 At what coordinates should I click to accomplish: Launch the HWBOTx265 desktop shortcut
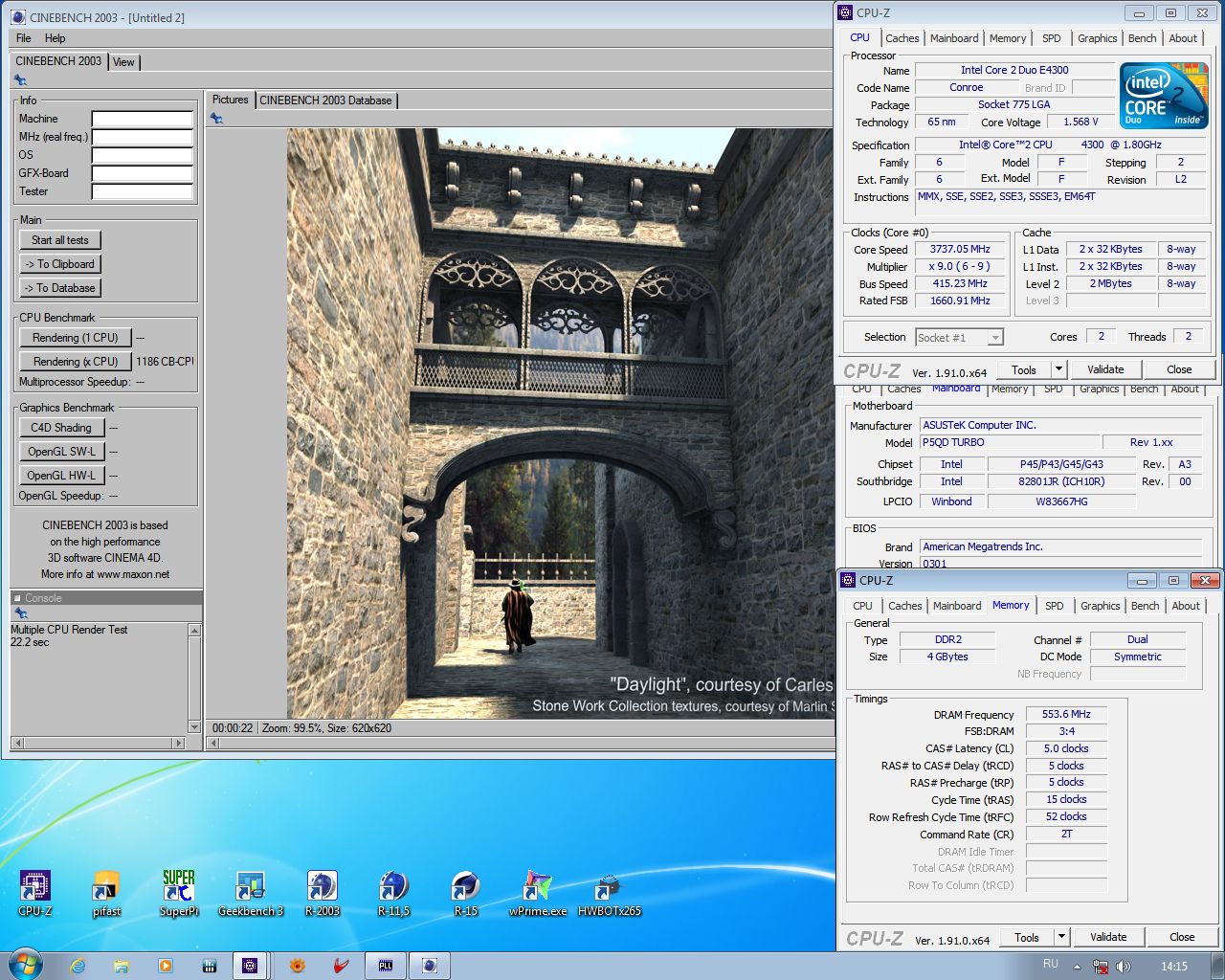point(610,893)
